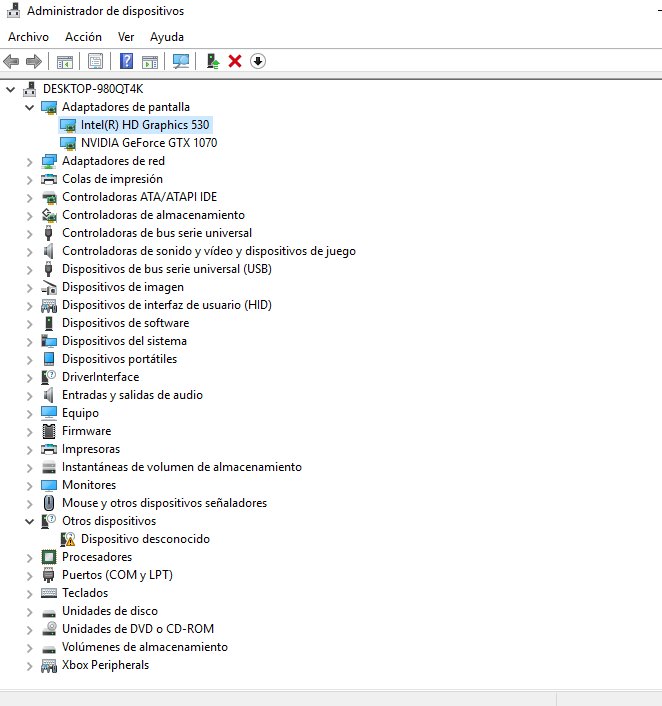Click the Device Manager title bar icon
The image size is (662, 706).
[x=14, y=10]
